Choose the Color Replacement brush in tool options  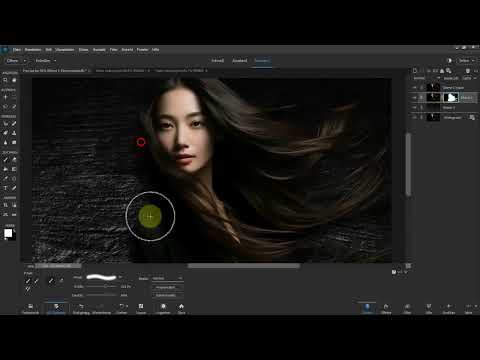pos(28,289)
